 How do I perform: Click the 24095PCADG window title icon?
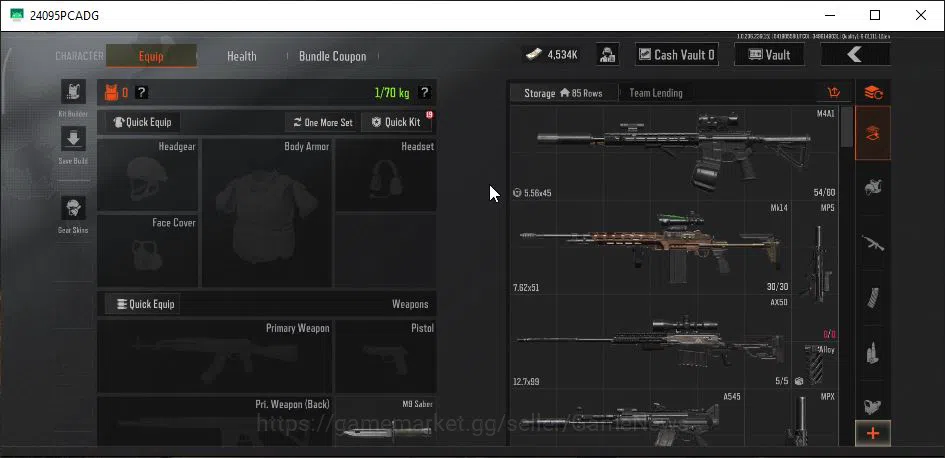coord(17,15)
